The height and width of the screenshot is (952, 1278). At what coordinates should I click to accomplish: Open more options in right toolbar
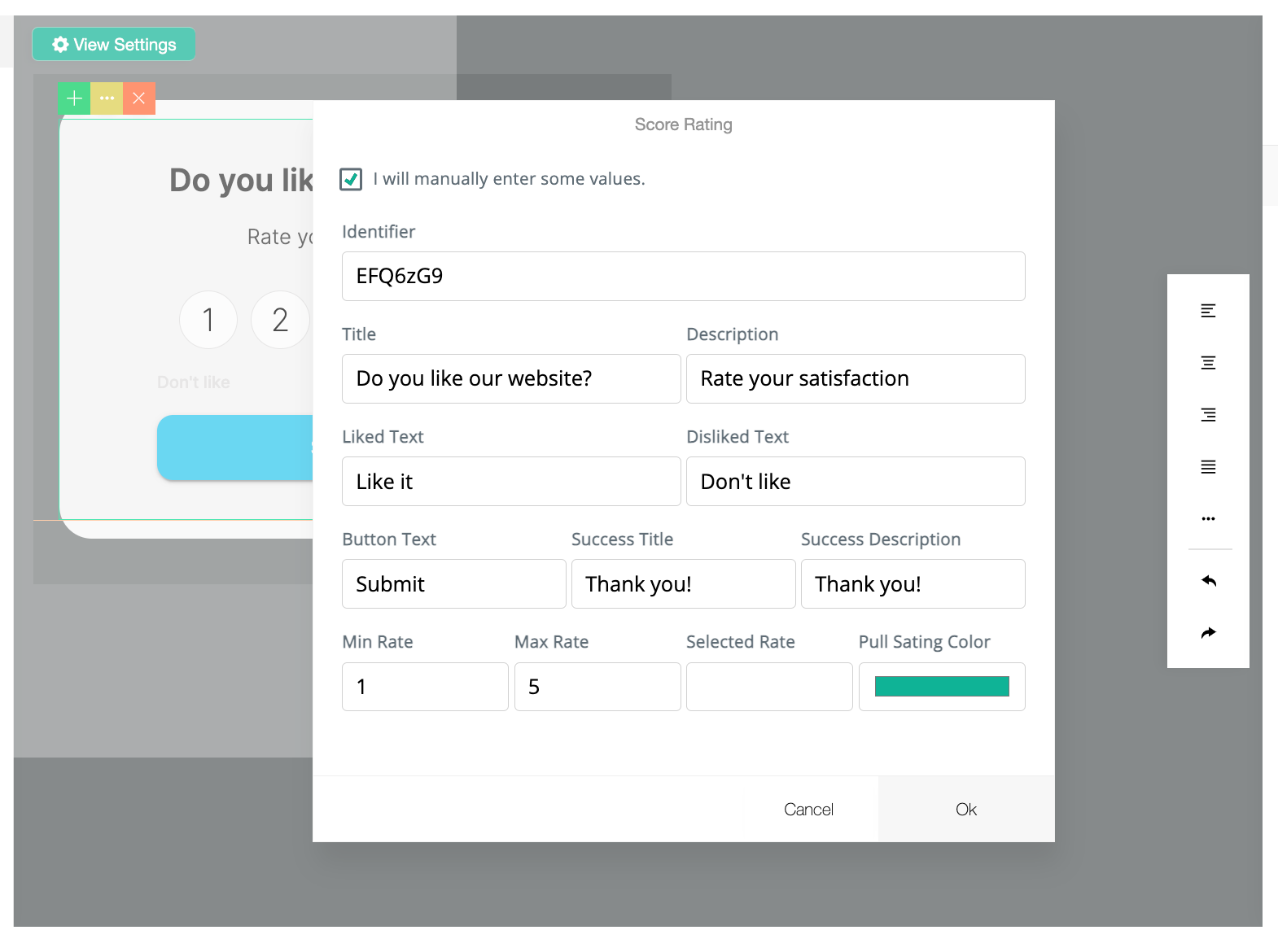pos(1208,519)
